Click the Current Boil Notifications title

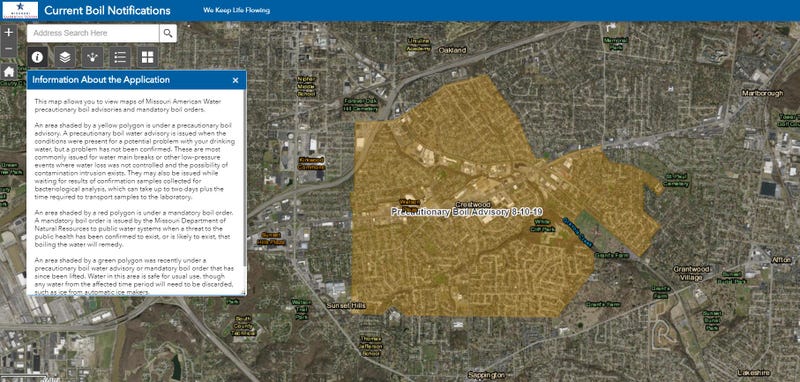coord(107,10)
